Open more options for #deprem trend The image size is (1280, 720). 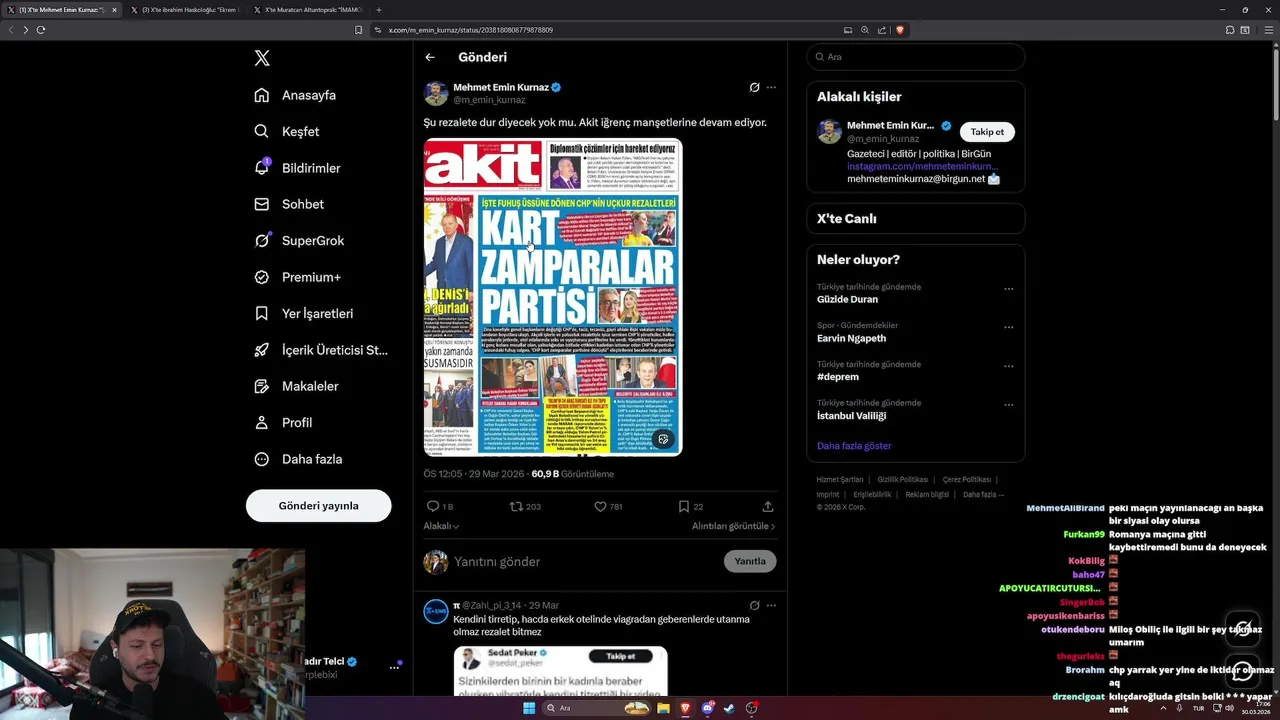point(1008,366)
